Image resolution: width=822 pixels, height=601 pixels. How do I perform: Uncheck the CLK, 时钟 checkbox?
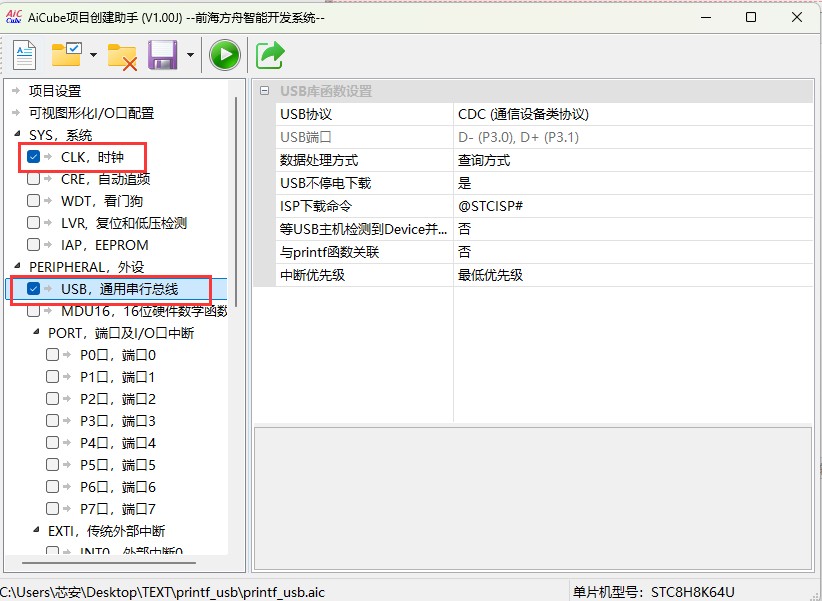point(34,157)
